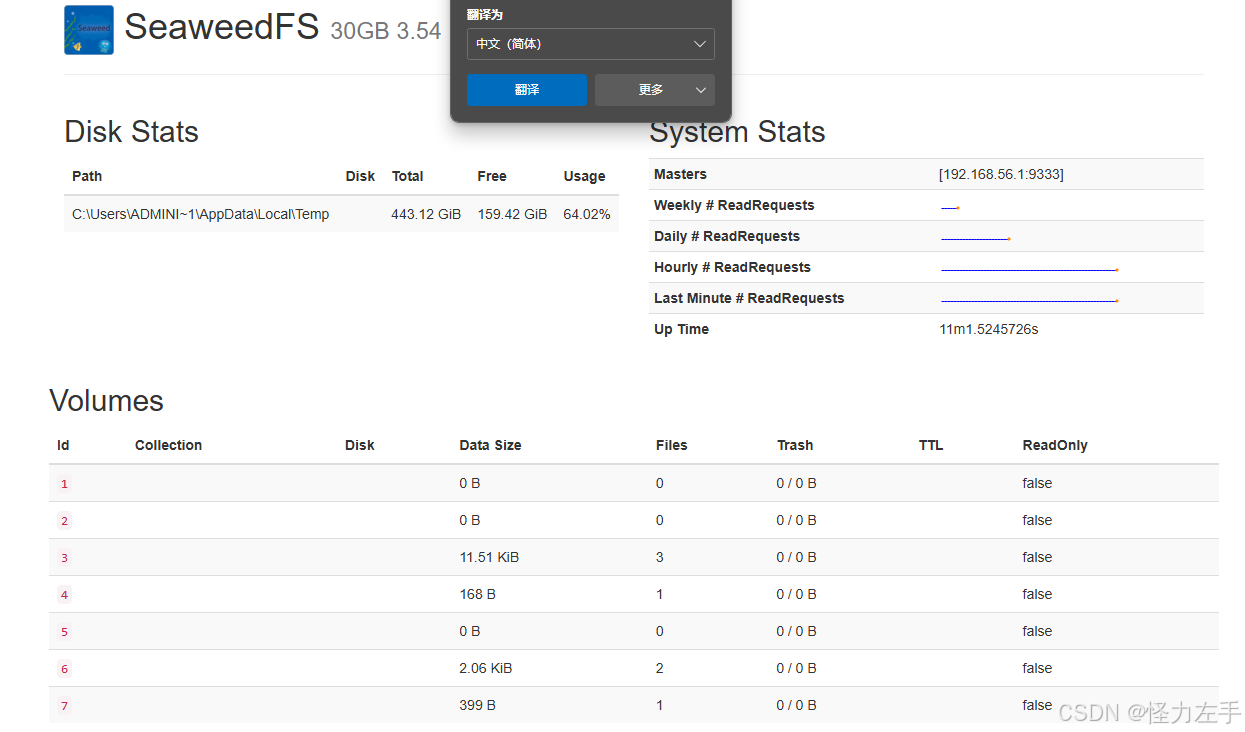Click volume id 4
The width and height of the screenshot is (1245, 732).
(64, 595)
